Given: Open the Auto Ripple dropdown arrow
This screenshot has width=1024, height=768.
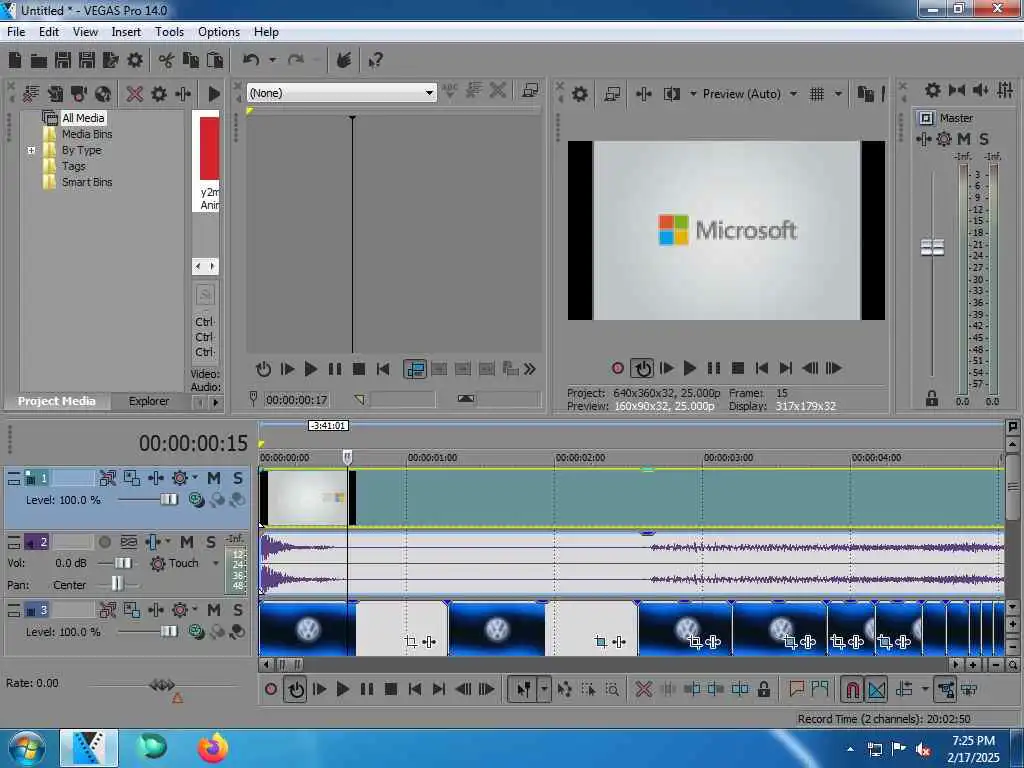Looking at the screenshot, I should tap(924, 689).
